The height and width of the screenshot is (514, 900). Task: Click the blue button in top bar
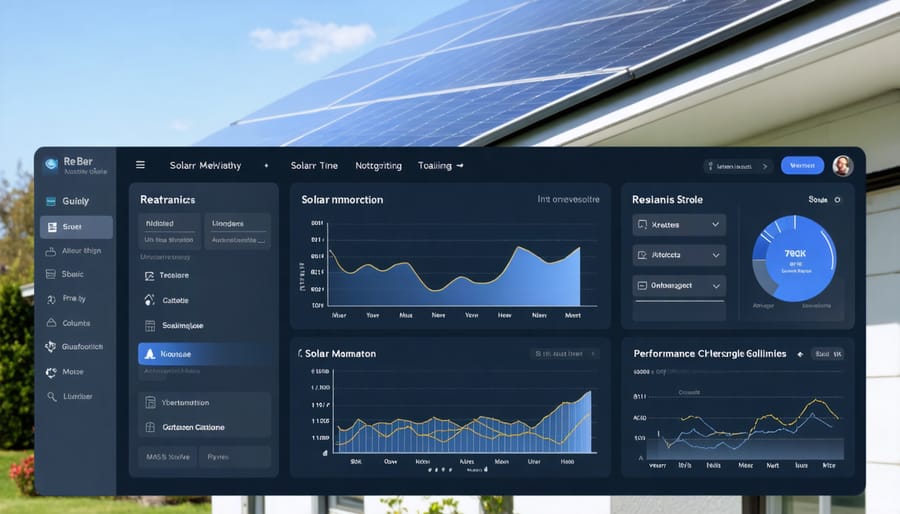pos(802,166)
